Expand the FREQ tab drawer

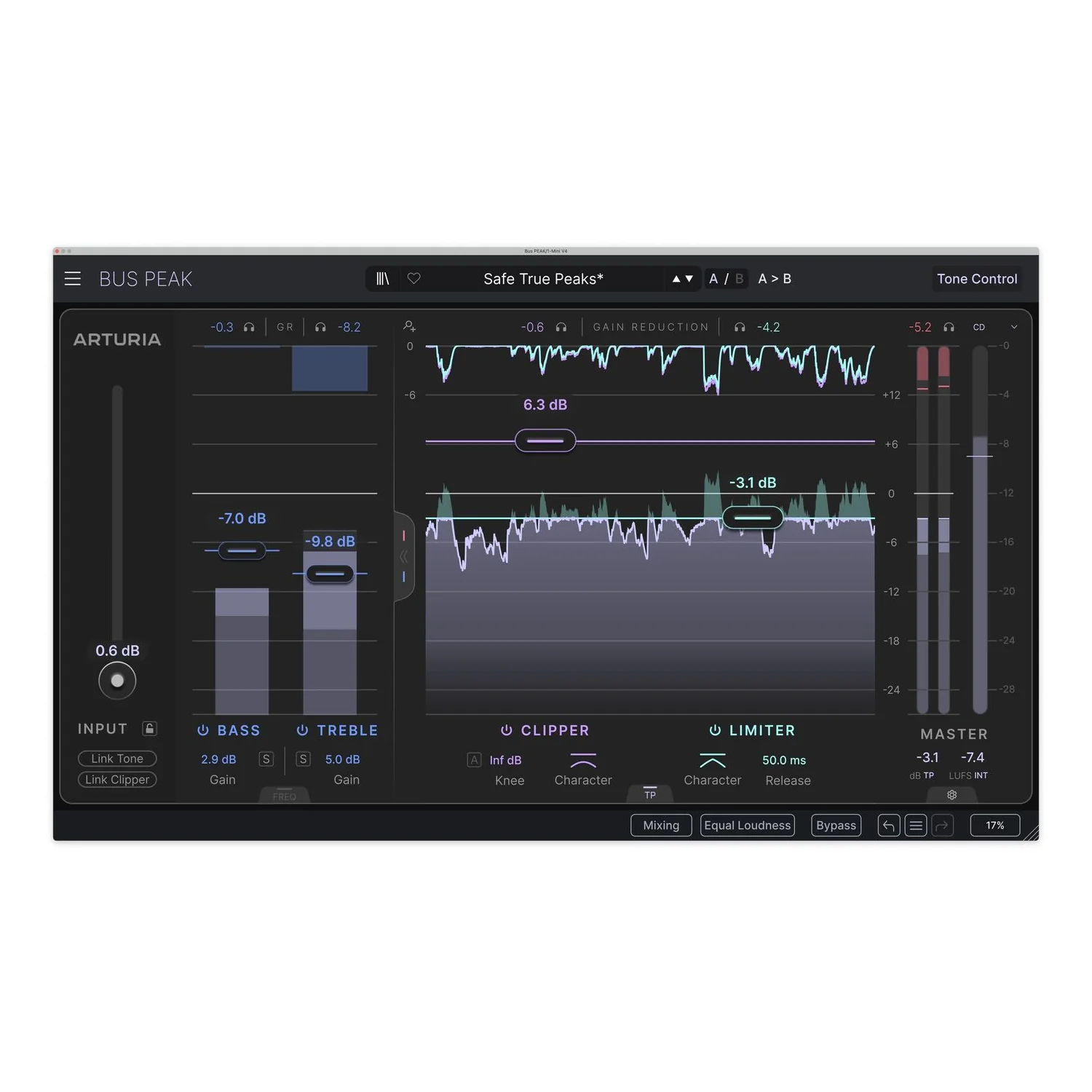285,795
